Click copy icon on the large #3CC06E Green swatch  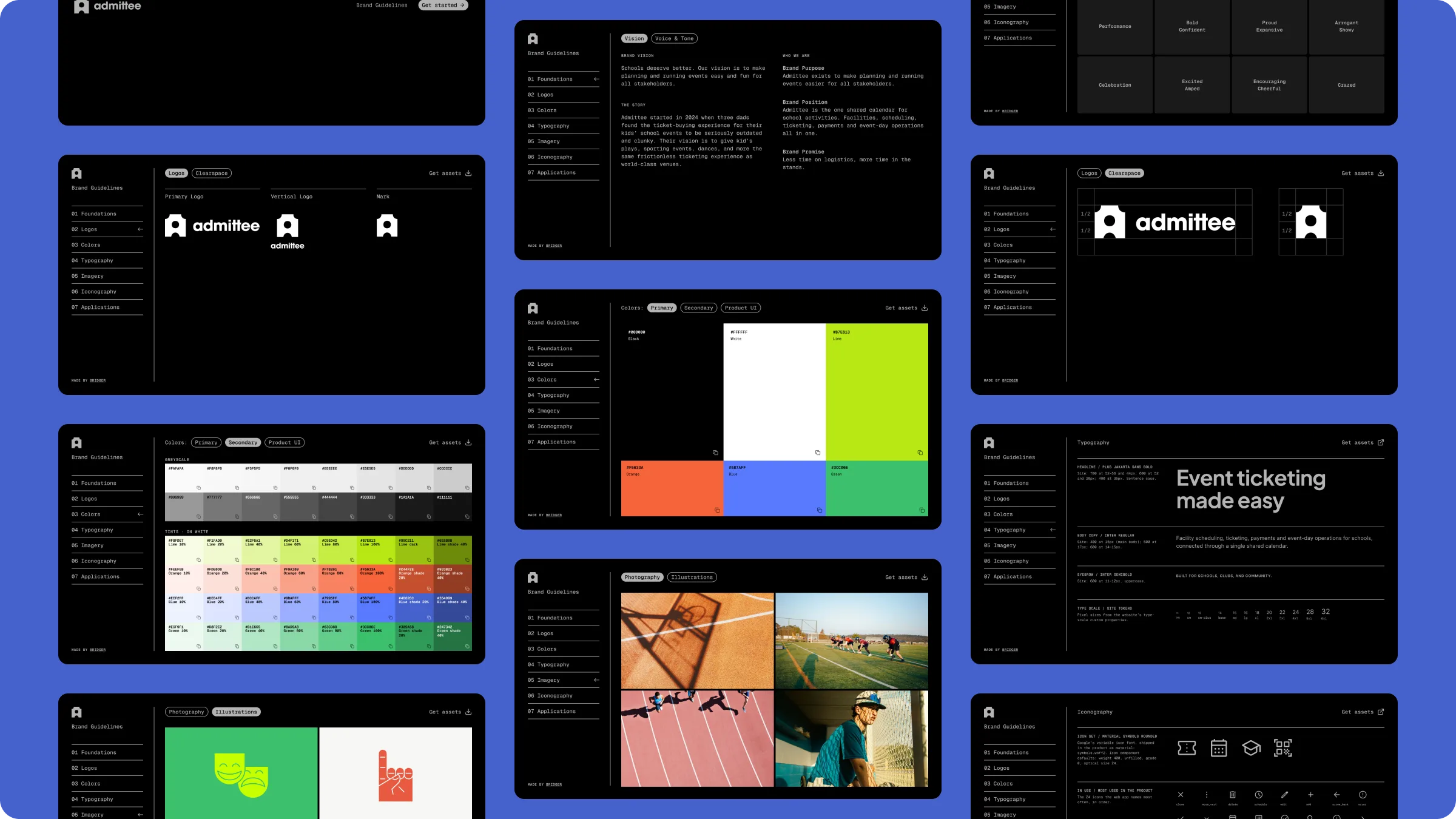pos(922,510)
